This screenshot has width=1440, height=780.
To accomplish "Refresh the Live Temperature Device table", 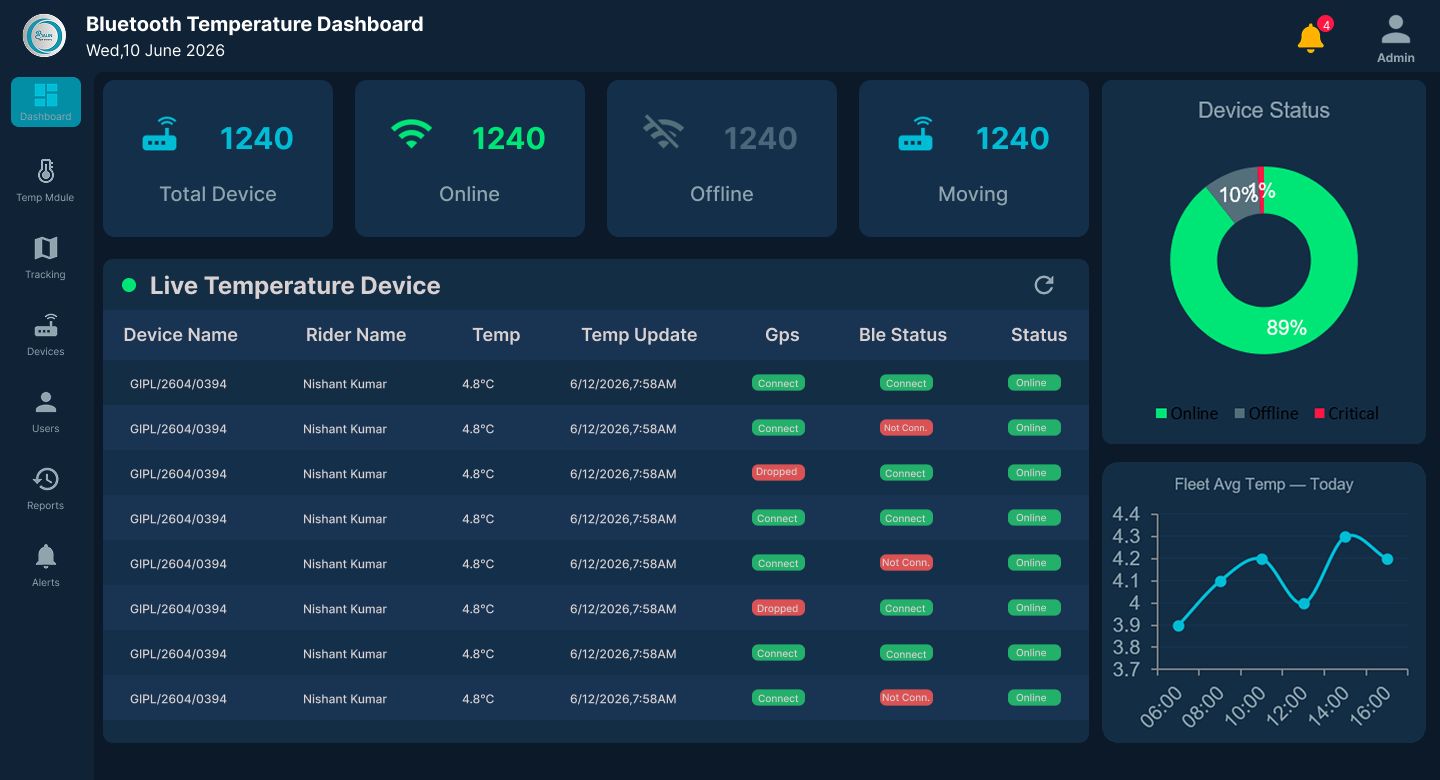I will [1044, 285].
